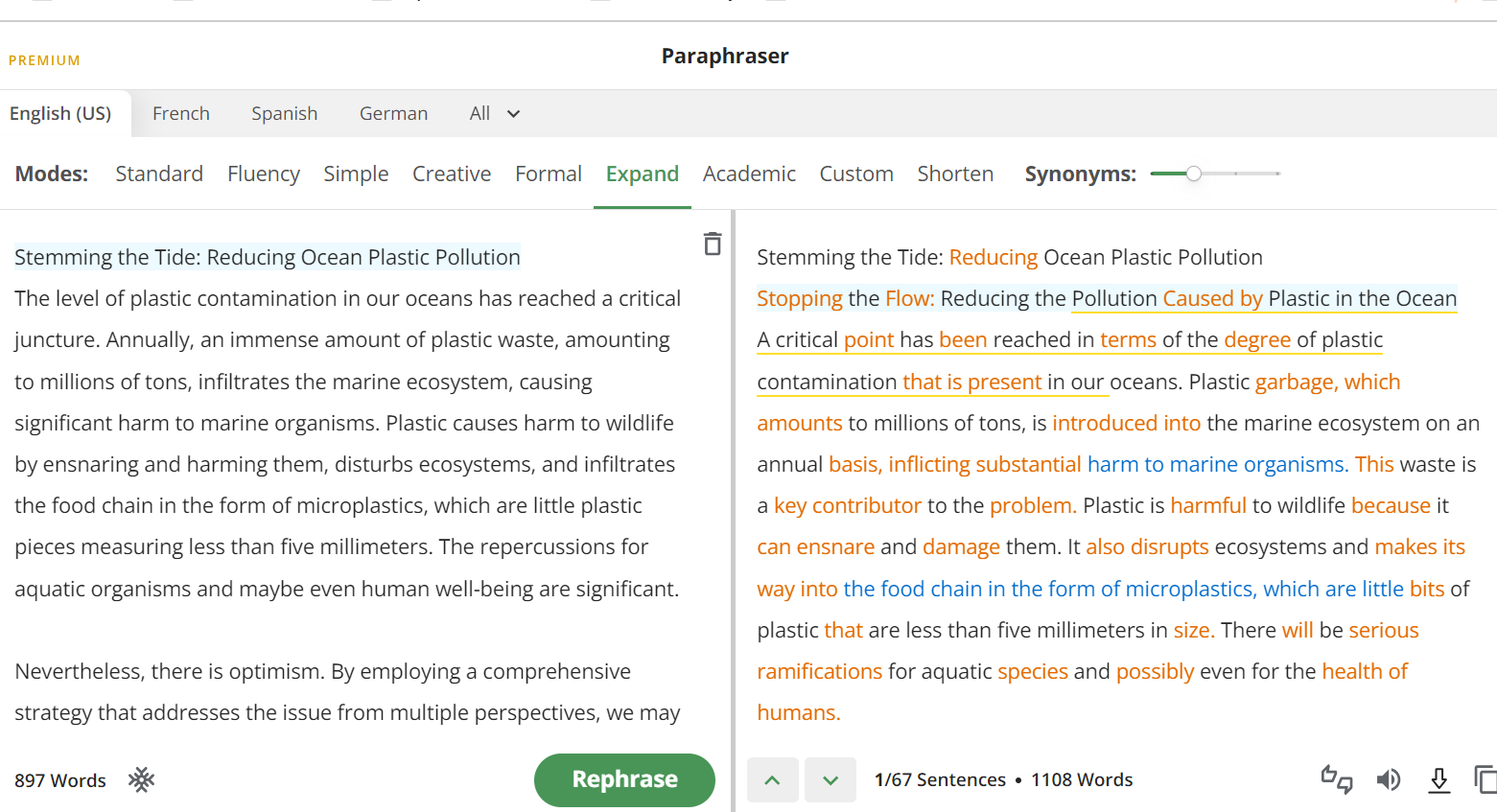Click the snowflake freeze words icon
This screenshot has height=812, width=1497.
point(142,779)
